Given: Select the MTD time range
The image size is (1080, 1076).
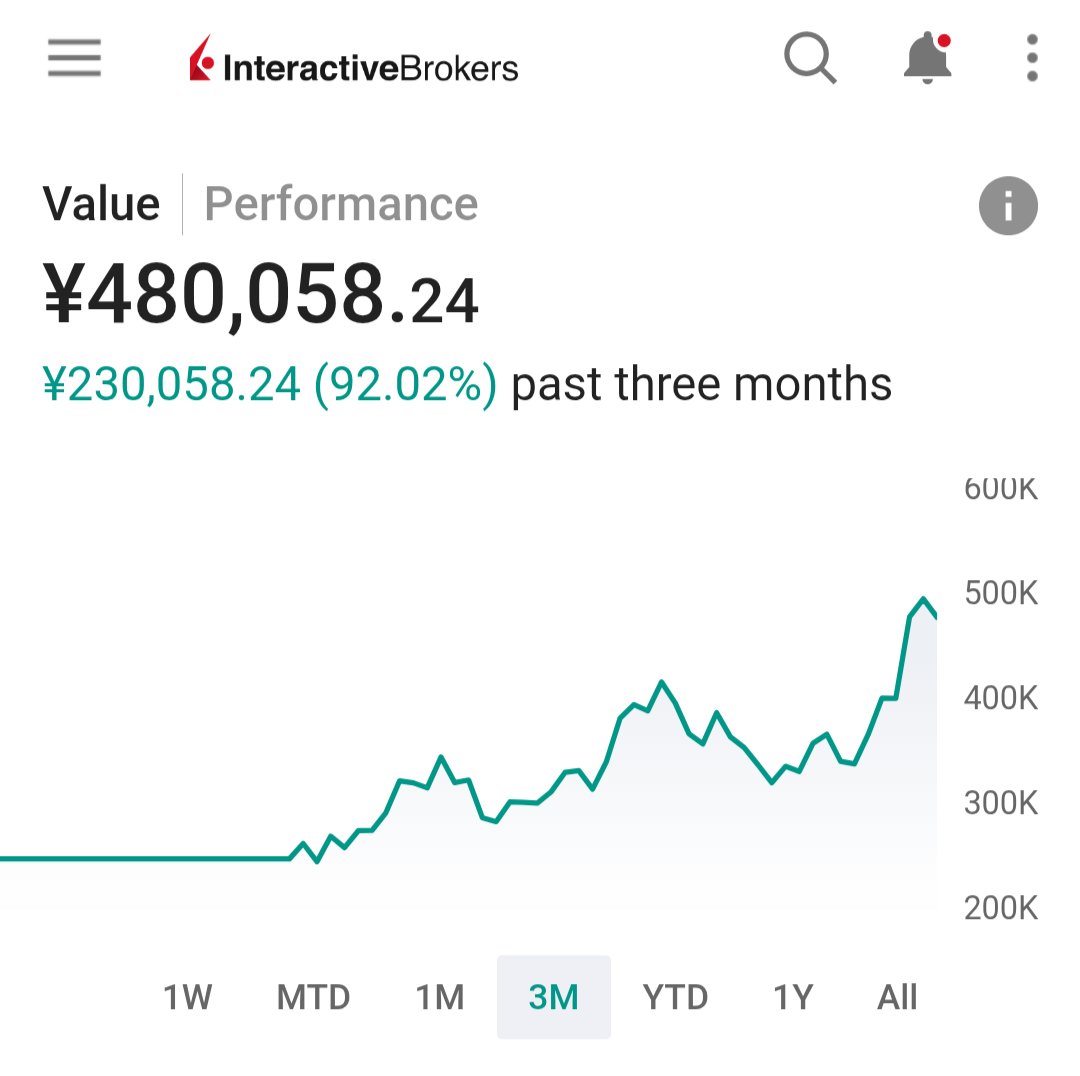Looking at the screenshot, I should coord(313,997).
